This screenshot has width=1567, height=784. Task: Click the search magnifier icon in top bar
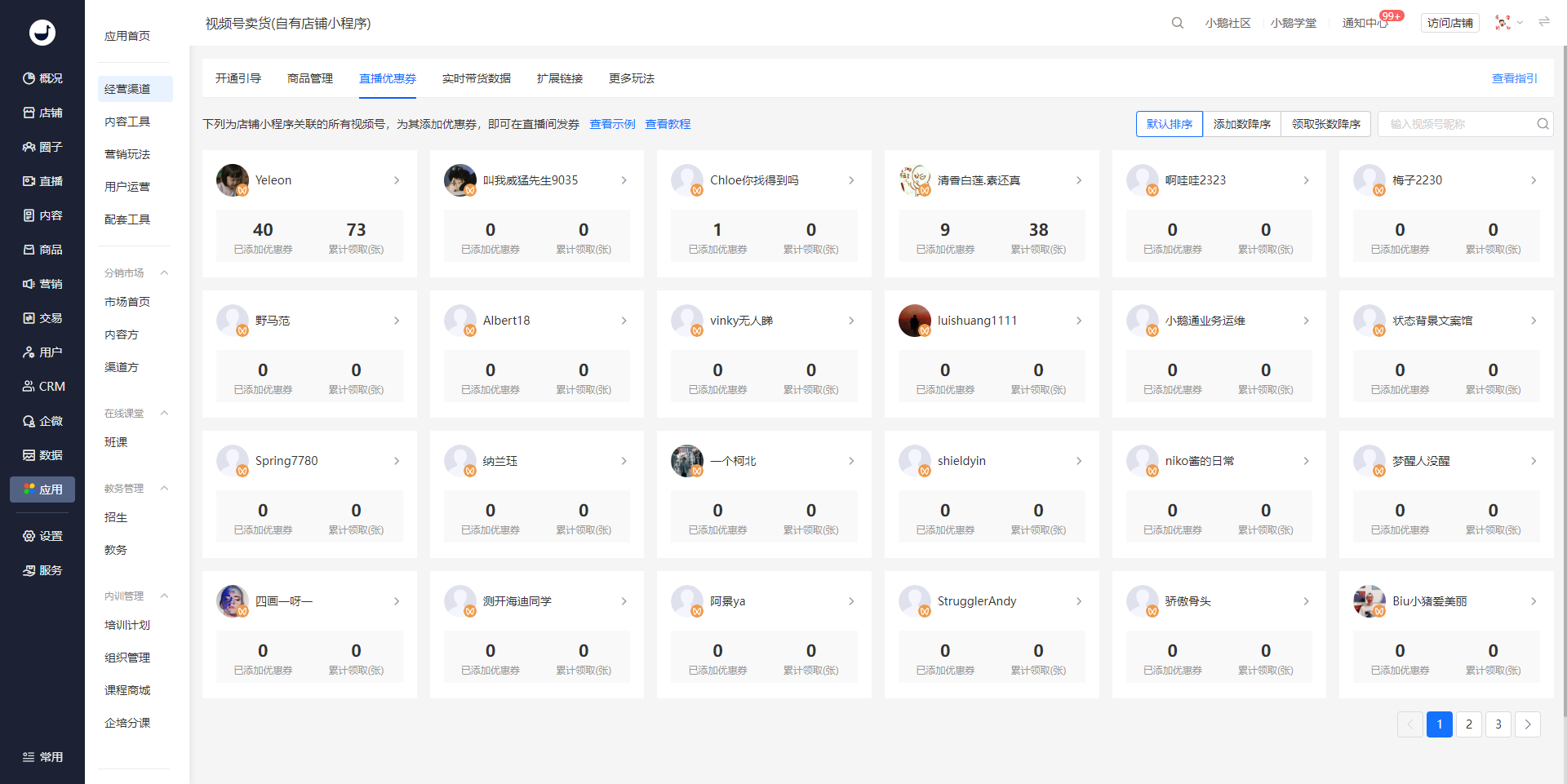click(1177, 23)
